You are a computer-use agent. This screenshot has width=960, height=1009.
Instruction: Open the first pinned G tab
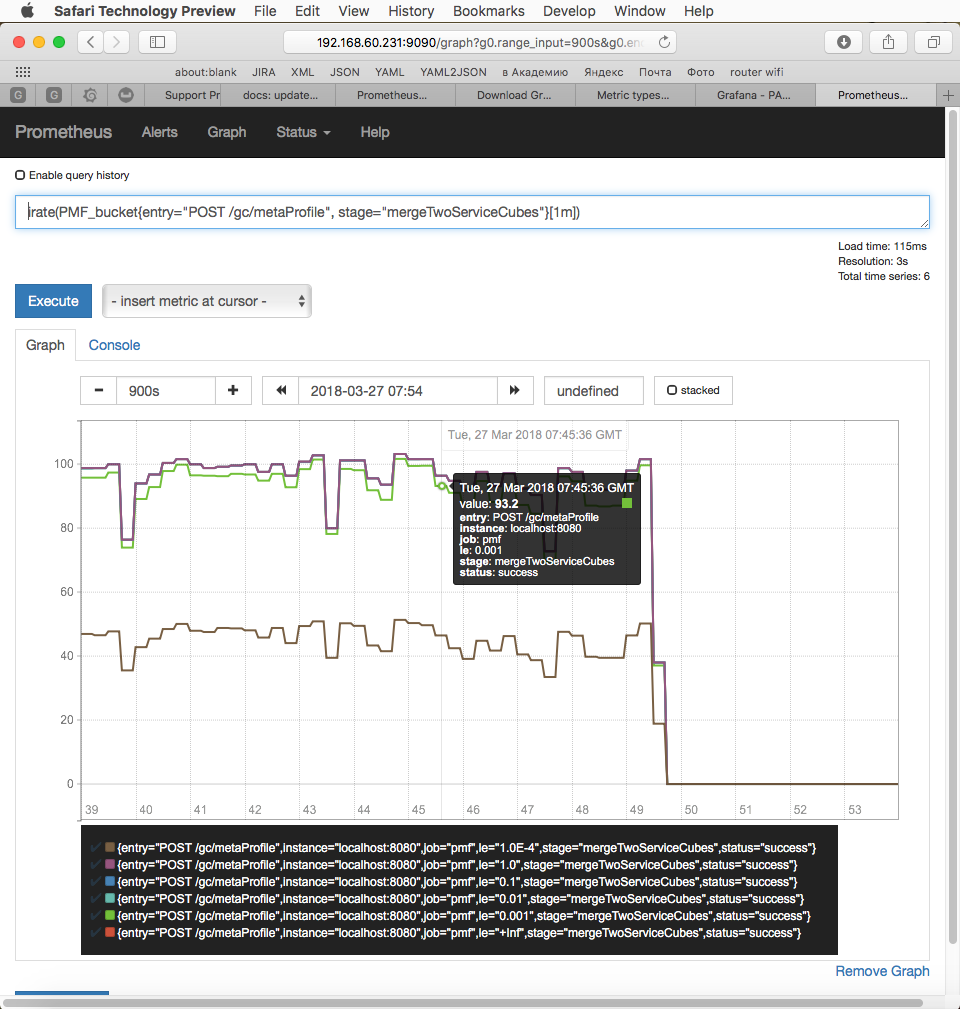coord(18,95)
